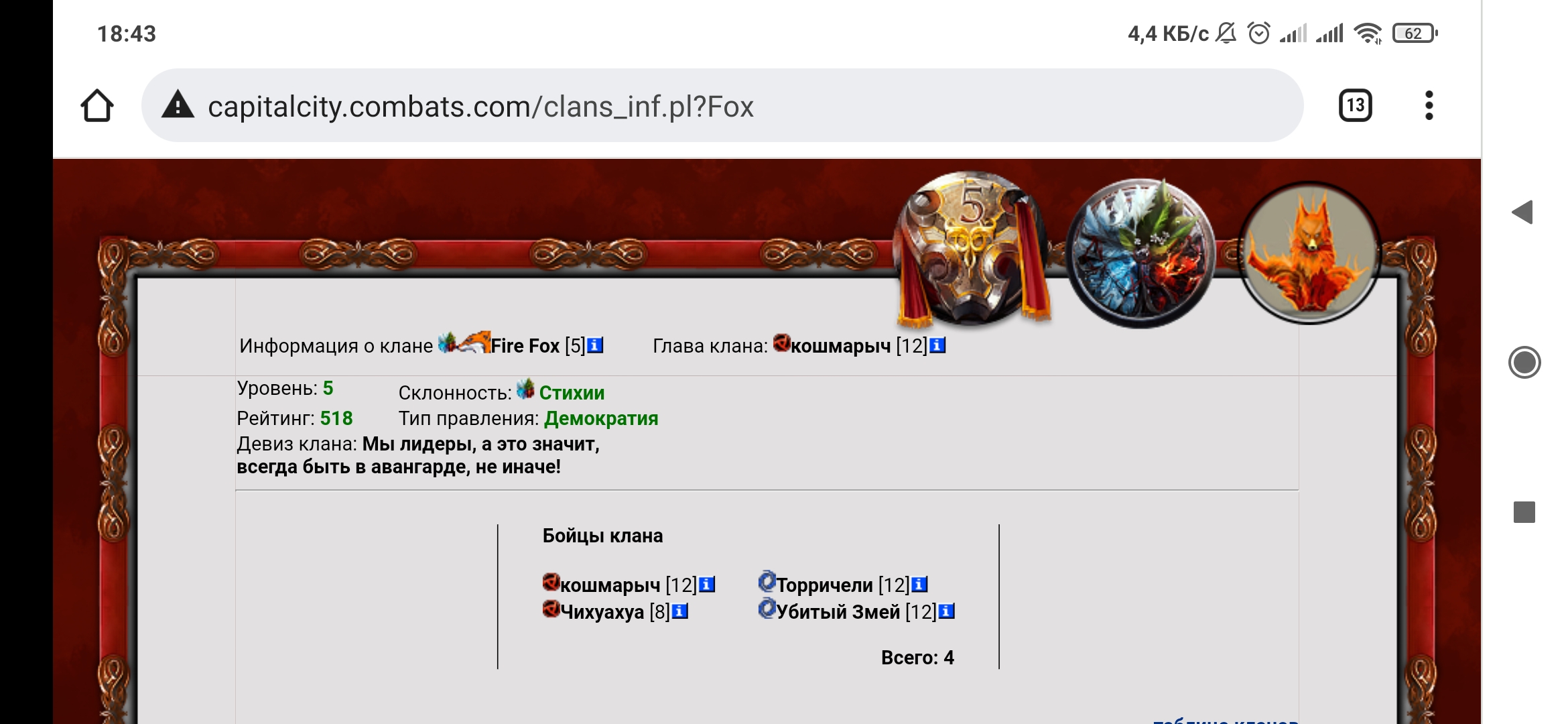
Task: Tap the URL address bar
Action: pyautogui.click(x=722, y=105)
